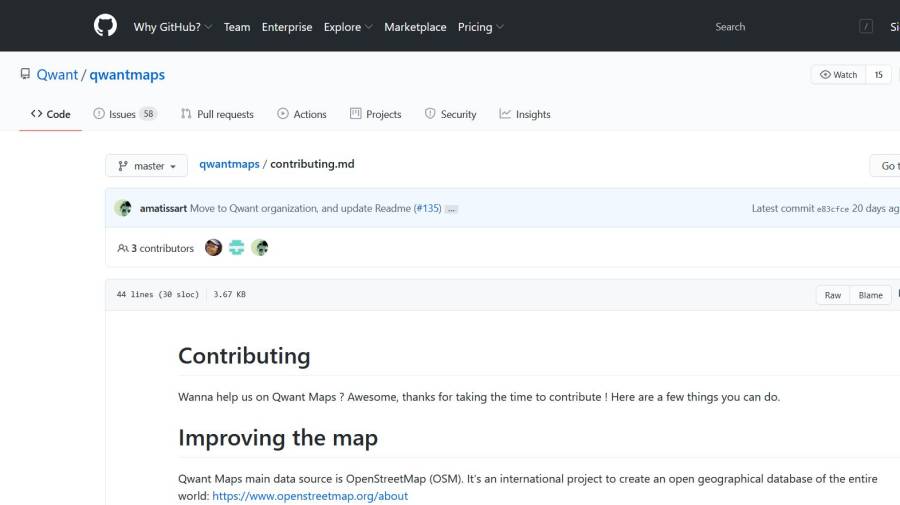
Task: Click the Watch button
Action: (x=838, y=75)
